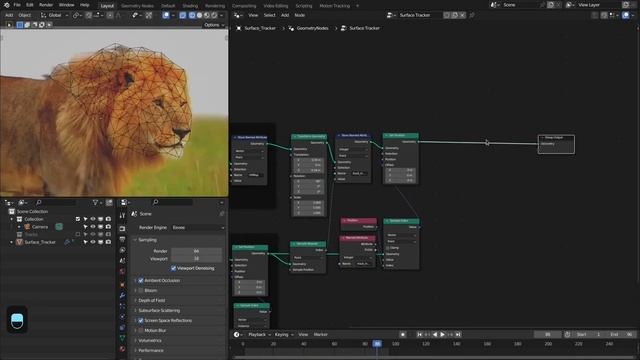Open the node editor View menu
Screen dimensions: 640x360
tap(253, 15)
